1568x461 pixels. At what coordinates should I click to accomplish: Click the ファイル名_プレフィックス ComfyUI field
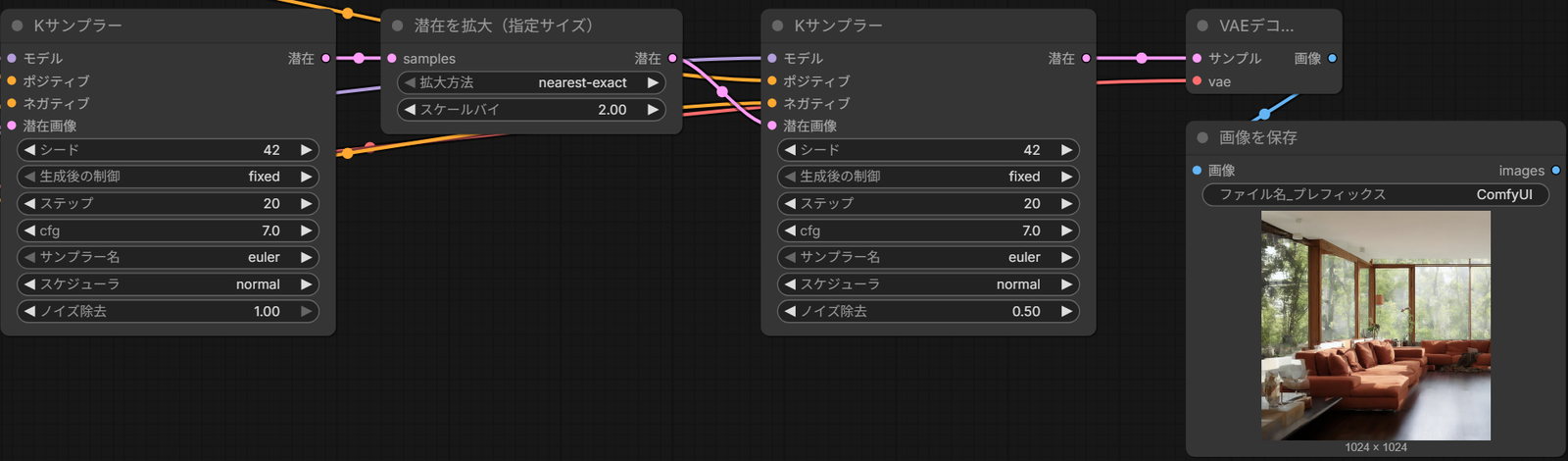point(1376,194)
